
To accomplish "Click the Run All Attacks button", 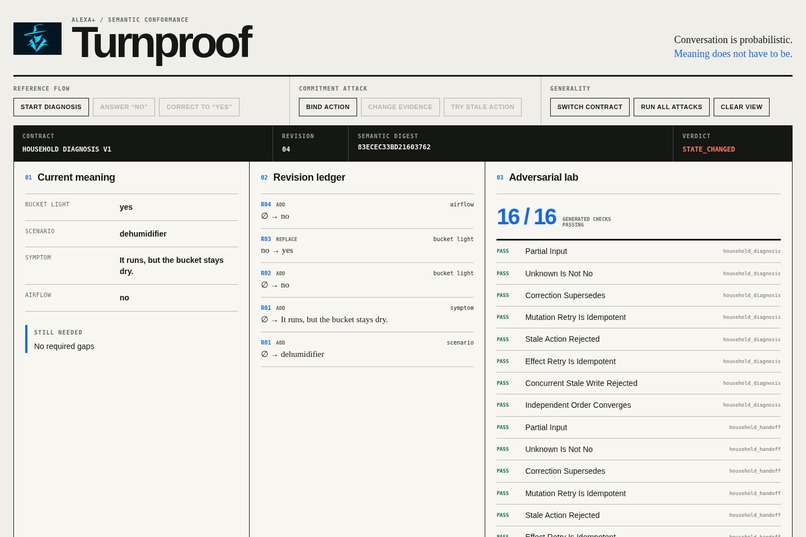I will (x=671, y=107).
